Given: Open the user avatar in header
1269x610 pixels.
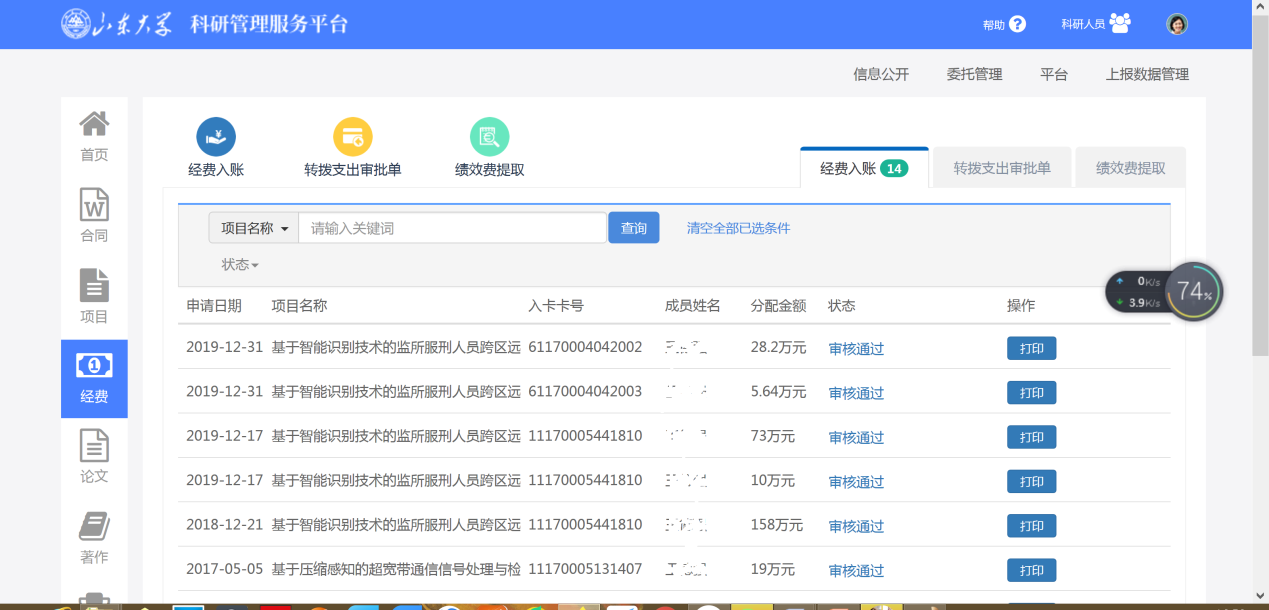Looking at the screenshot, I should point(1177,24).
